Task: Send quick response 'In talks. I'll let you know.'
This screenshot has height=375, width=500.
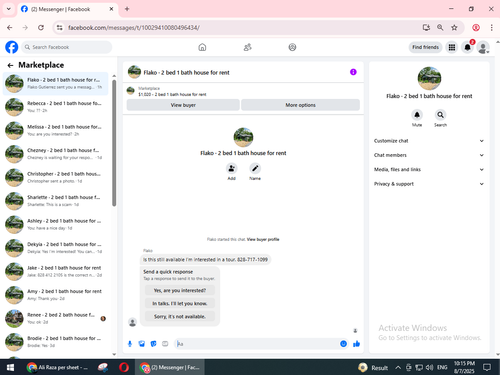Action: [x=180, y=303]
